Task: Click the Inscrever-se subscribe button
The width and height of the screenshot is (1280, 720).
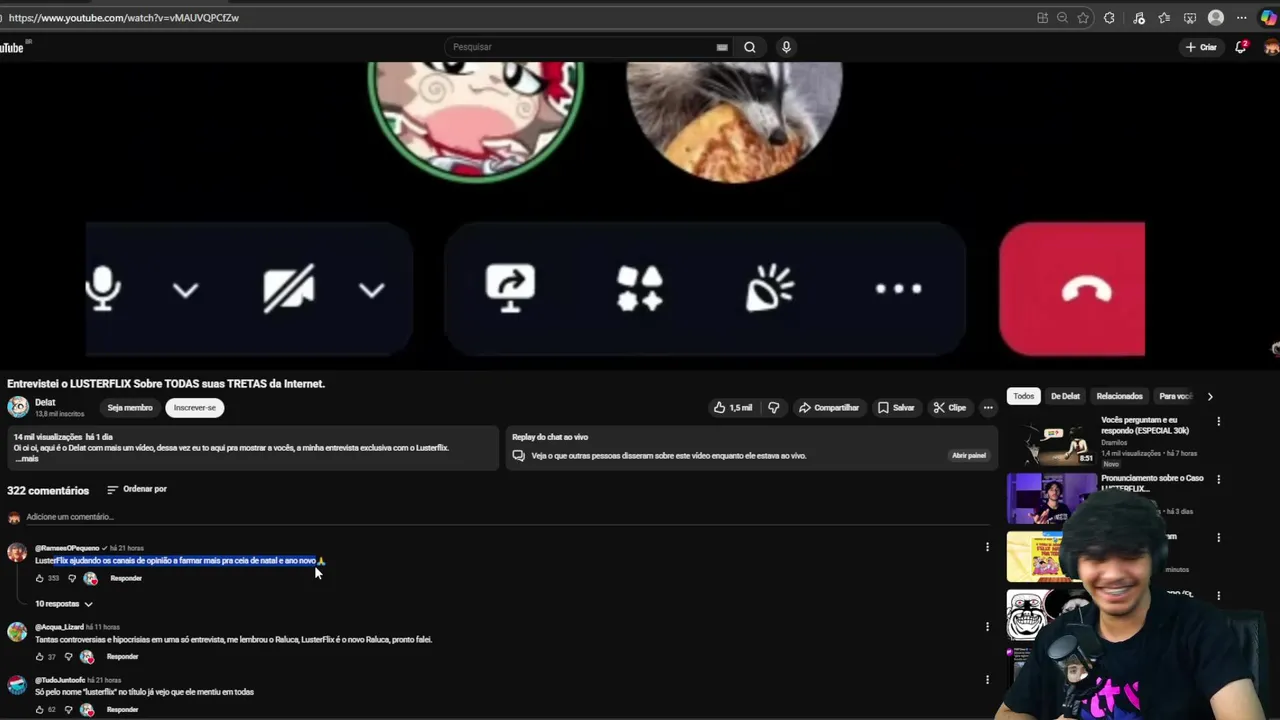Action: click(x=194, y=408)
